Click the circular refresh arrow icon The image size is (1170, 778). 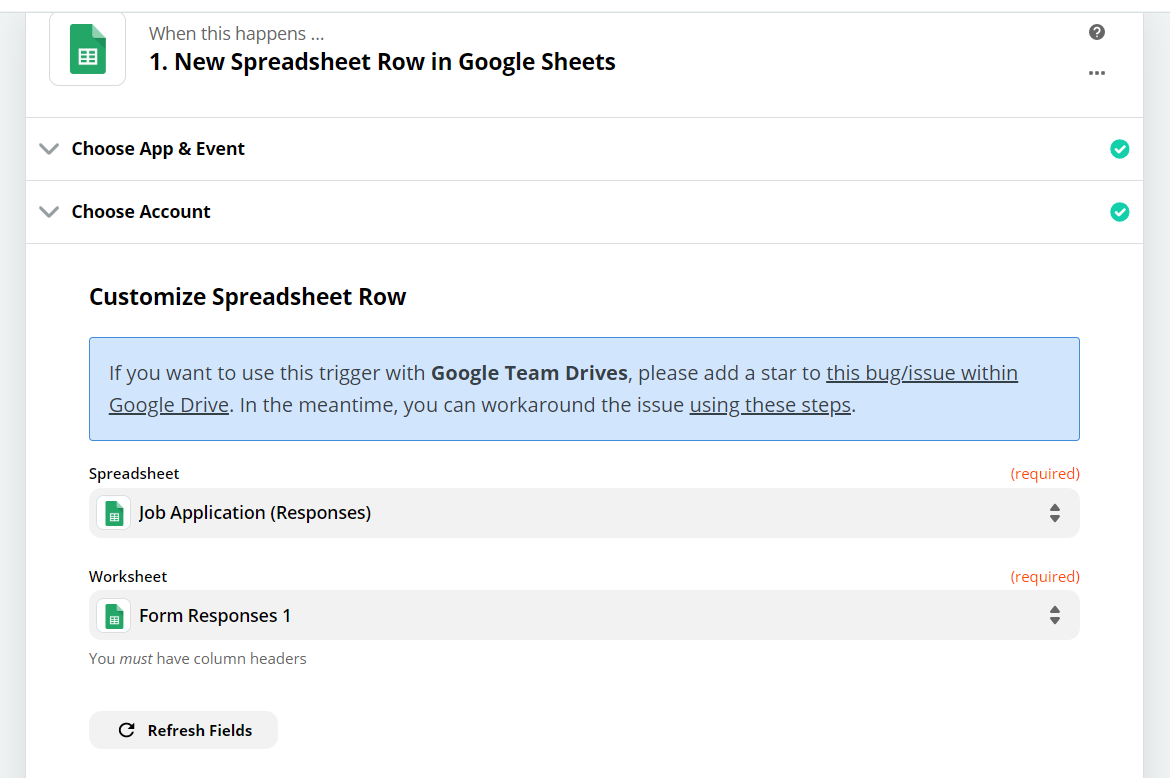point(127,730)
